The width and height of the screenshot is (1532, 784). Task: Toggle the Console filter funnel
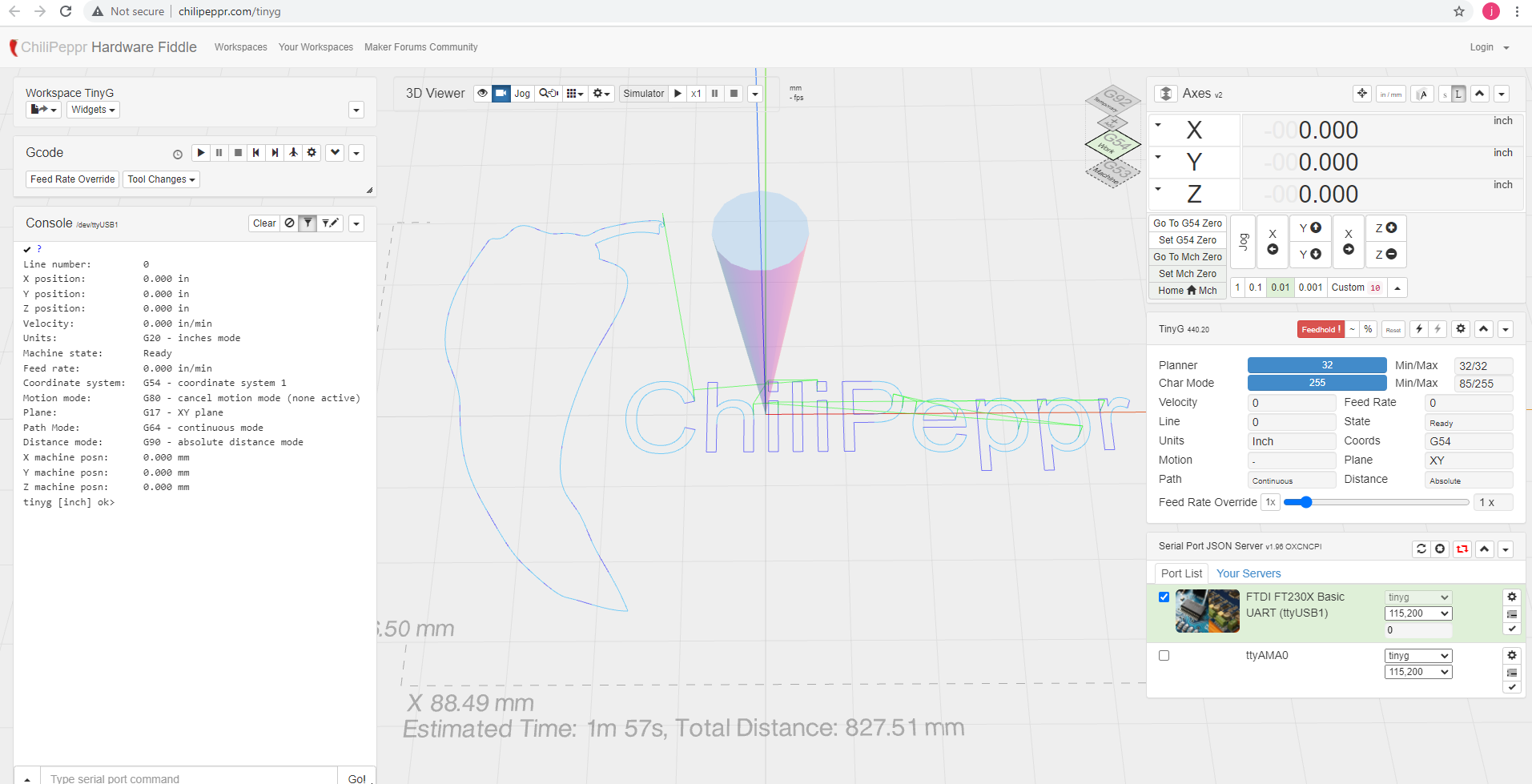pyautogui.click(x=308, y=223)
